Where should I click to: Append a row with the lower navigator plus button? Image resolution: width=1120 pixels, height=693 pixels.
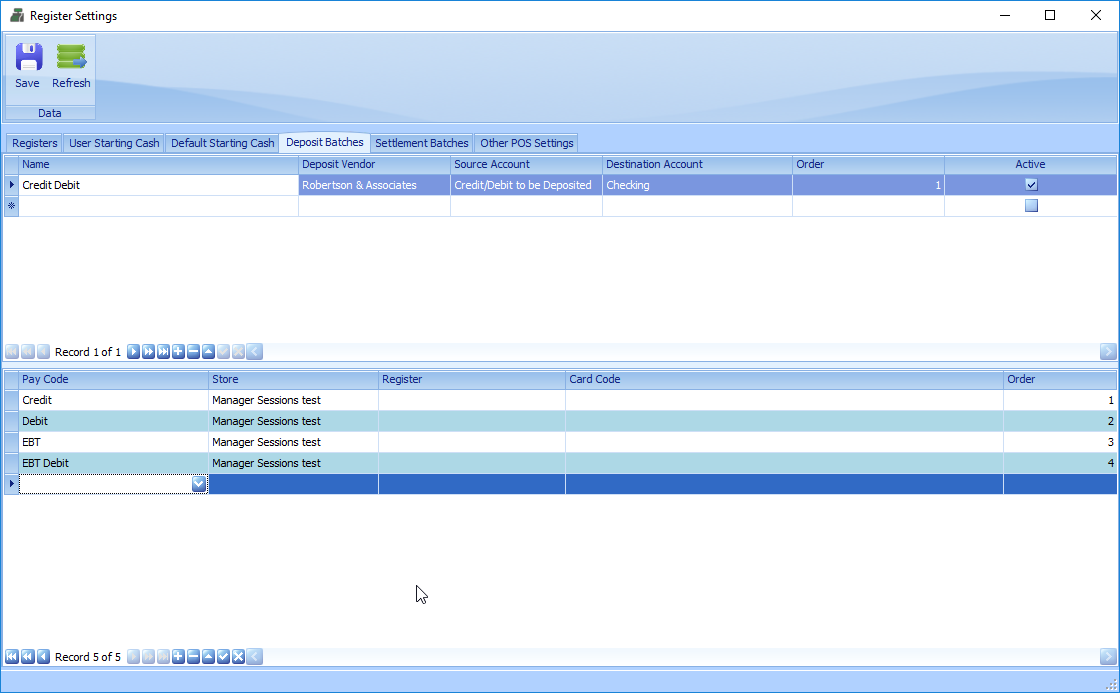178,657
